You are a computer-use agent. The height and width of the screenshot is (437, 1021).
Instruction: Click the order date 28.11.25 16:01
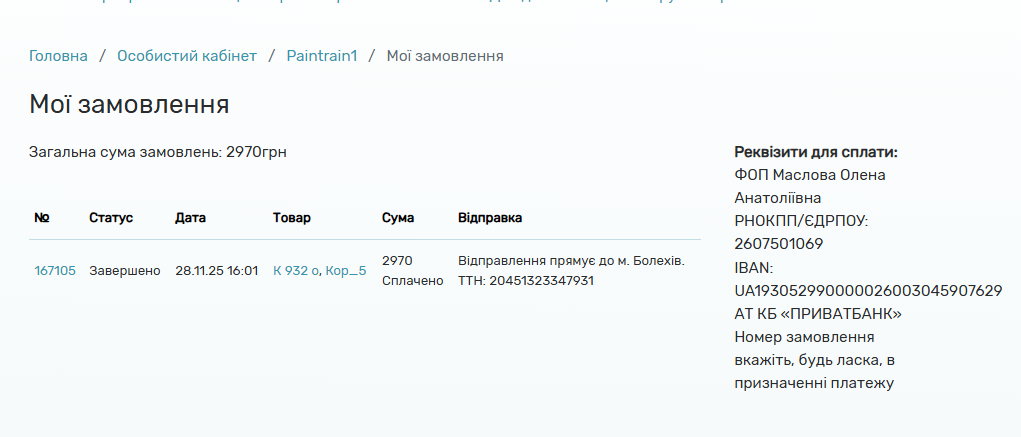[x=216, y=270]
